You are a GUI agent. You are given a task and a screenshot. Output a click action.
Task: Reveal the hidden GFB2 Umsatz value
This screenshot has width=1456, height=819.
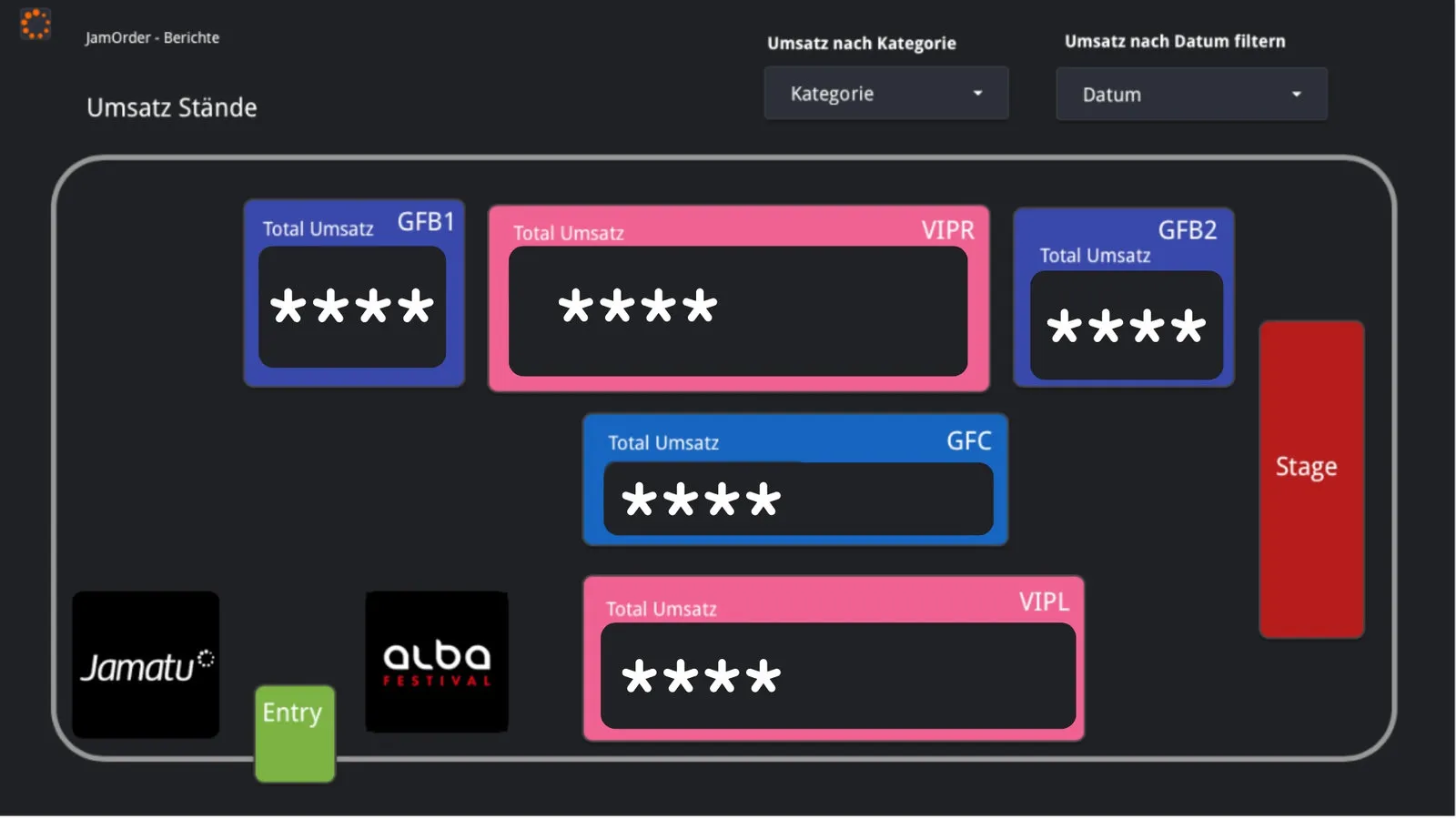[1127, 325]
